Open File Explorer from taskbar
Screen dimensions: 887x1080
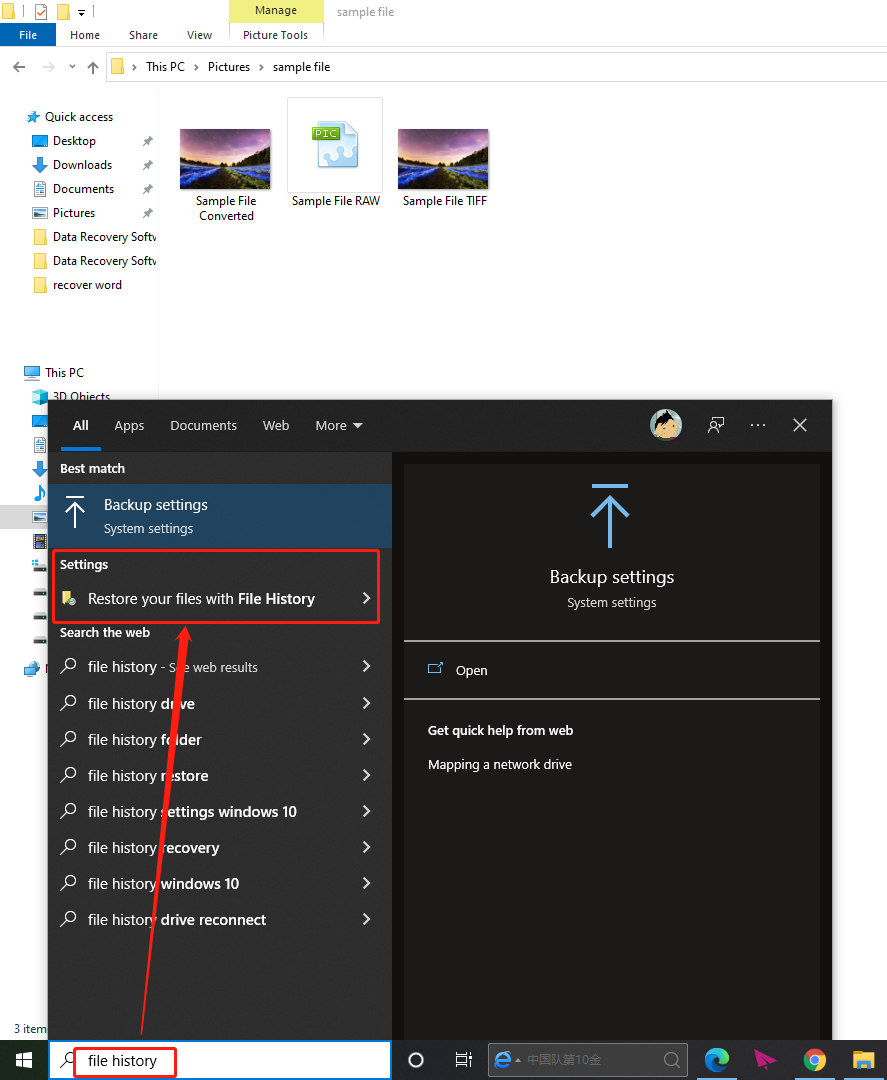click(863, 1060)
